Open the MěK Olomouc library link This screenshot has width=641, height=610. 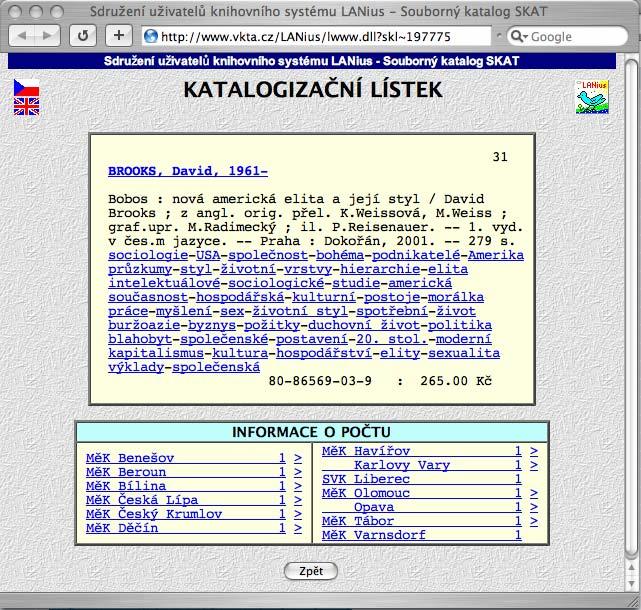click(x=422, y=493)
